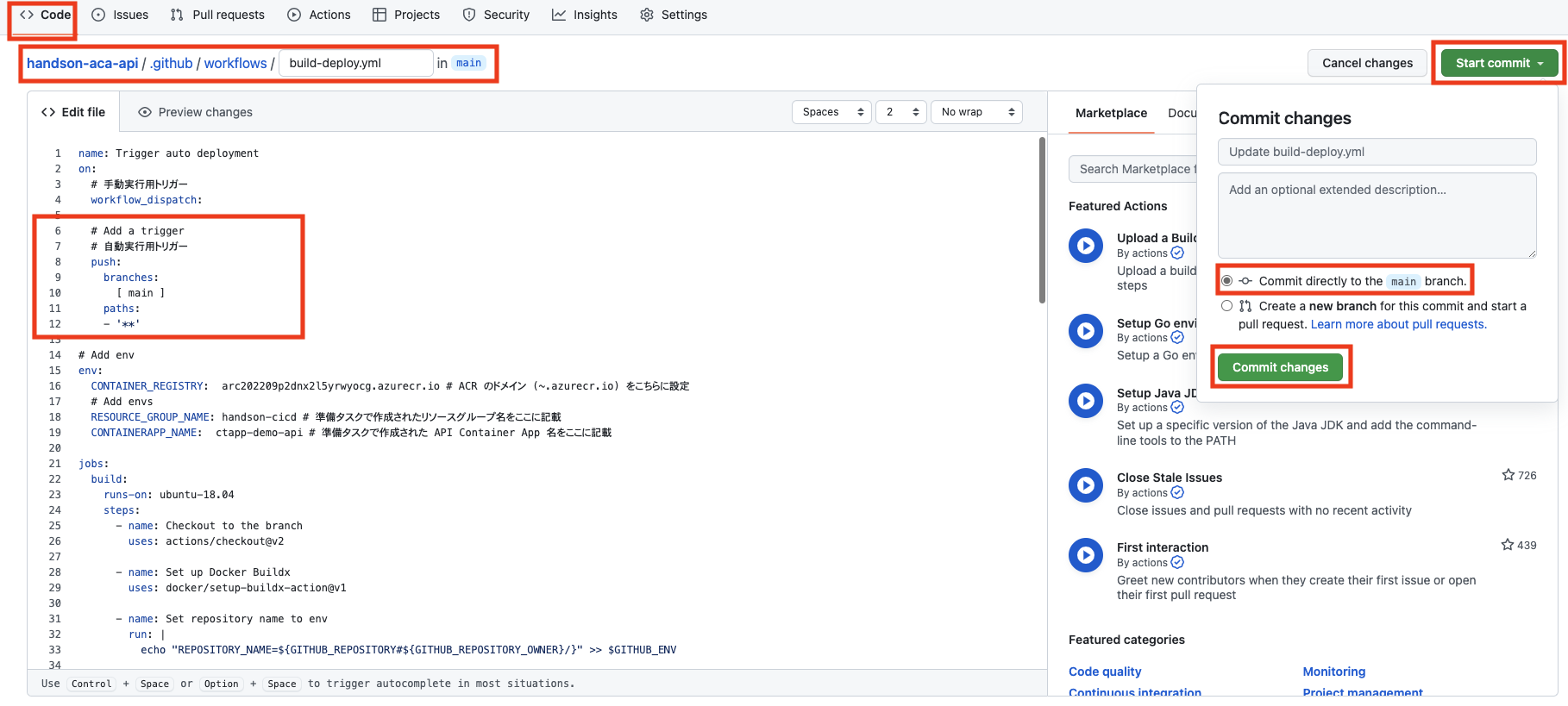Open handson-aca-api repository link
1568x706 pixels.
click(x=82, y=63)
